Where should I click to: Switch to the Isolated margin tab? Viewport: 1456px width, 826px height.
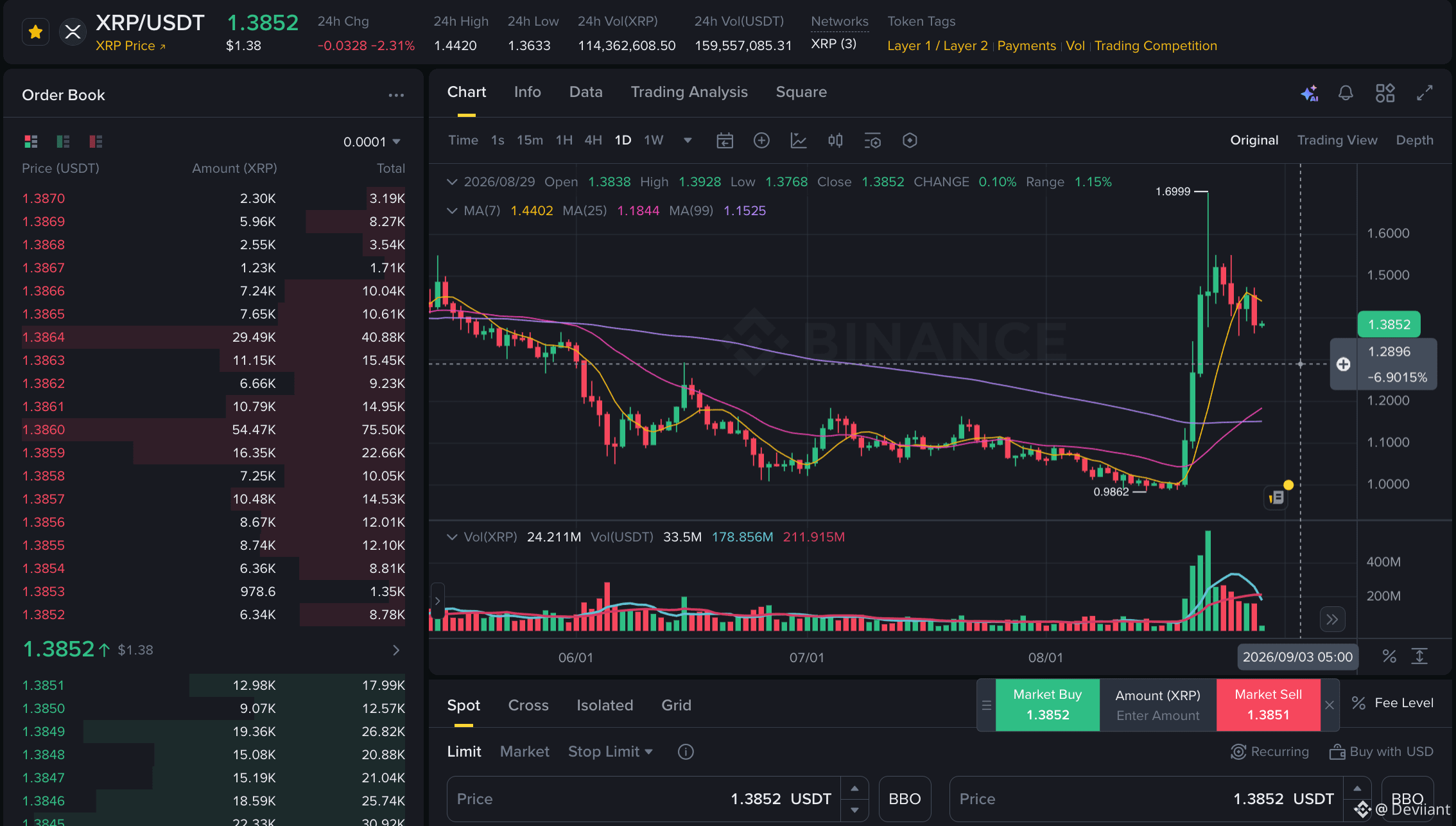(605, 705)
